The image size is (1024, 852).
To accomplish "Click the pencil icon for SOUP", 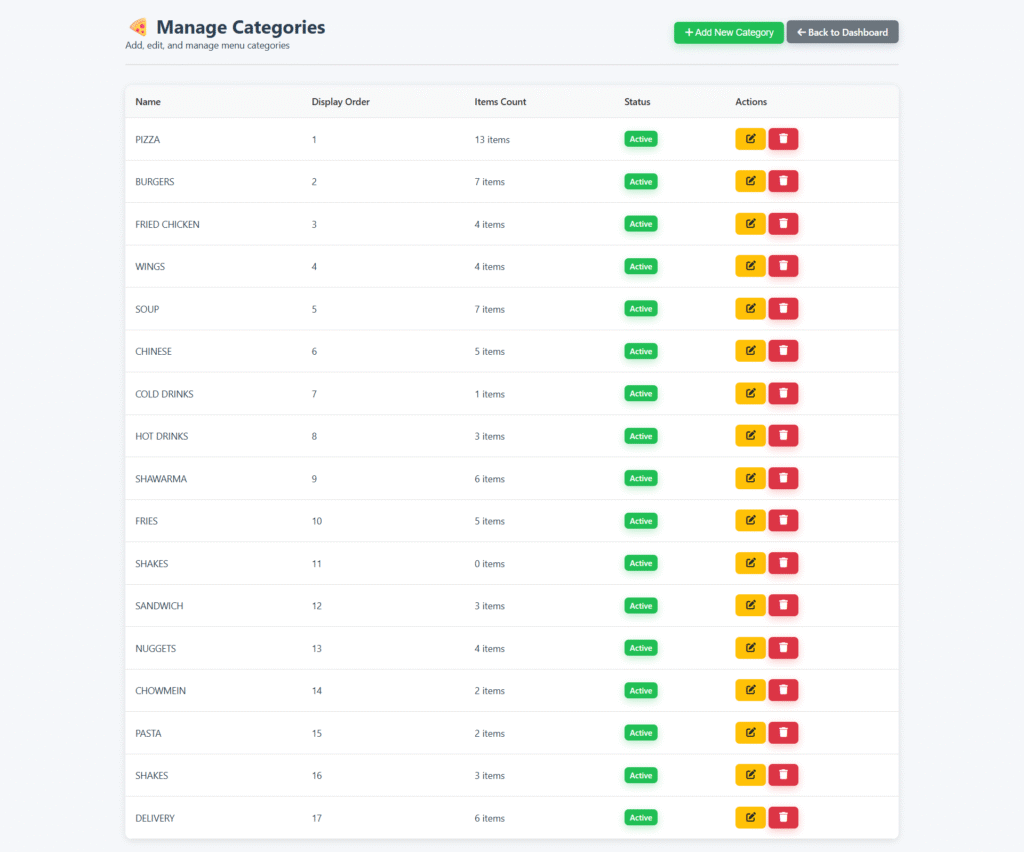I will click(x=750, y=309).
